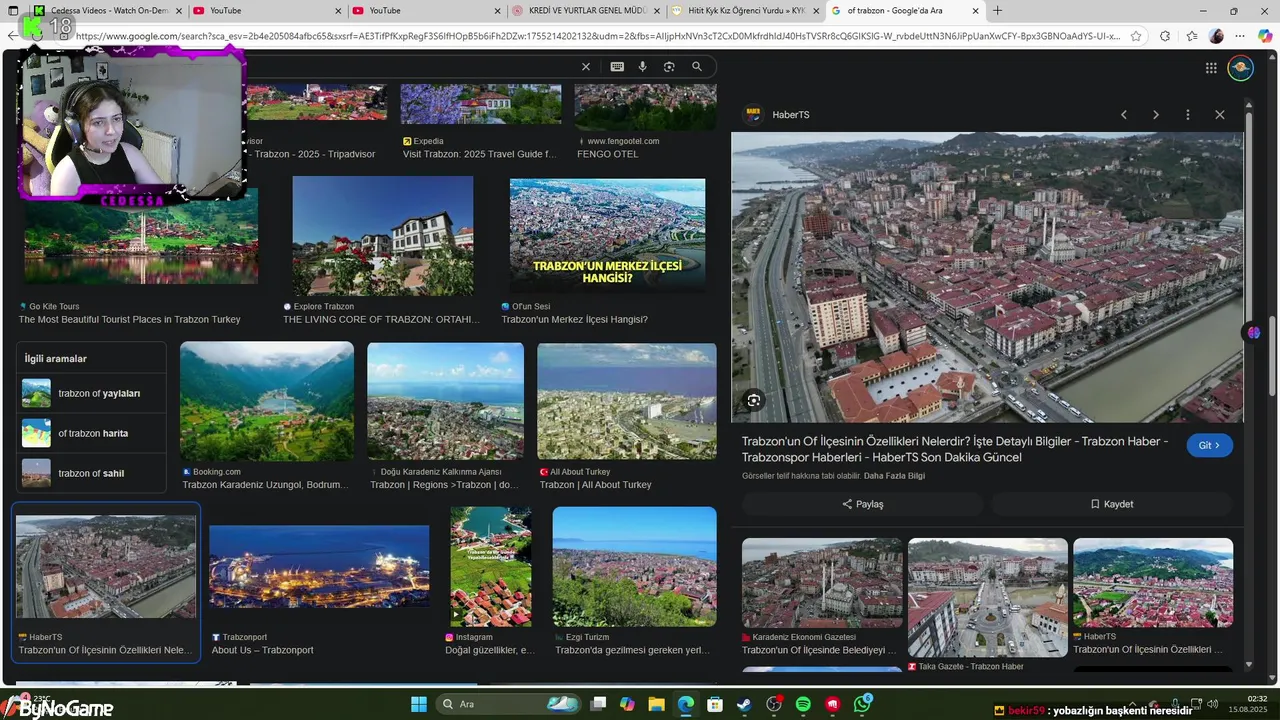Open the Karadeniz Ekonomi Gazetesi related image

(822, 583)
